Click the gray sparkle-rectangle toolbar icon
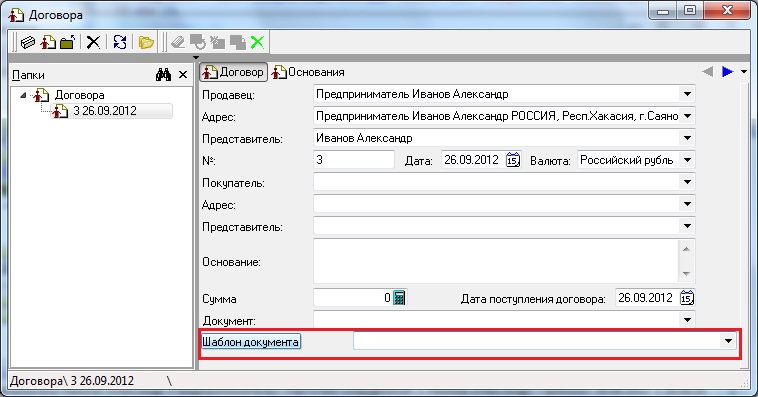Image resolution: width=758 pixels, height=397 pixels. point(218,43)
